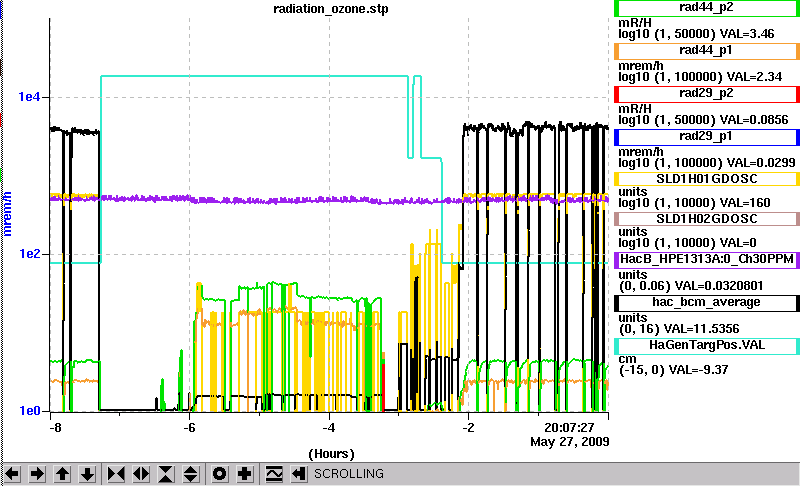
Task: Click the SCROLLING status text
Action: pos(348,474)
